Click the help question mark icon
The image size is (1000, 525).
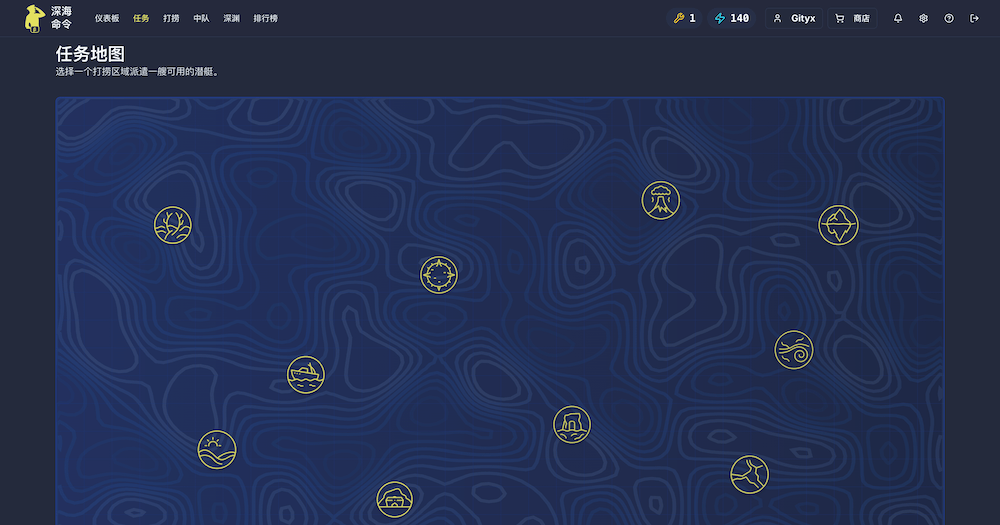pos(949,18)
